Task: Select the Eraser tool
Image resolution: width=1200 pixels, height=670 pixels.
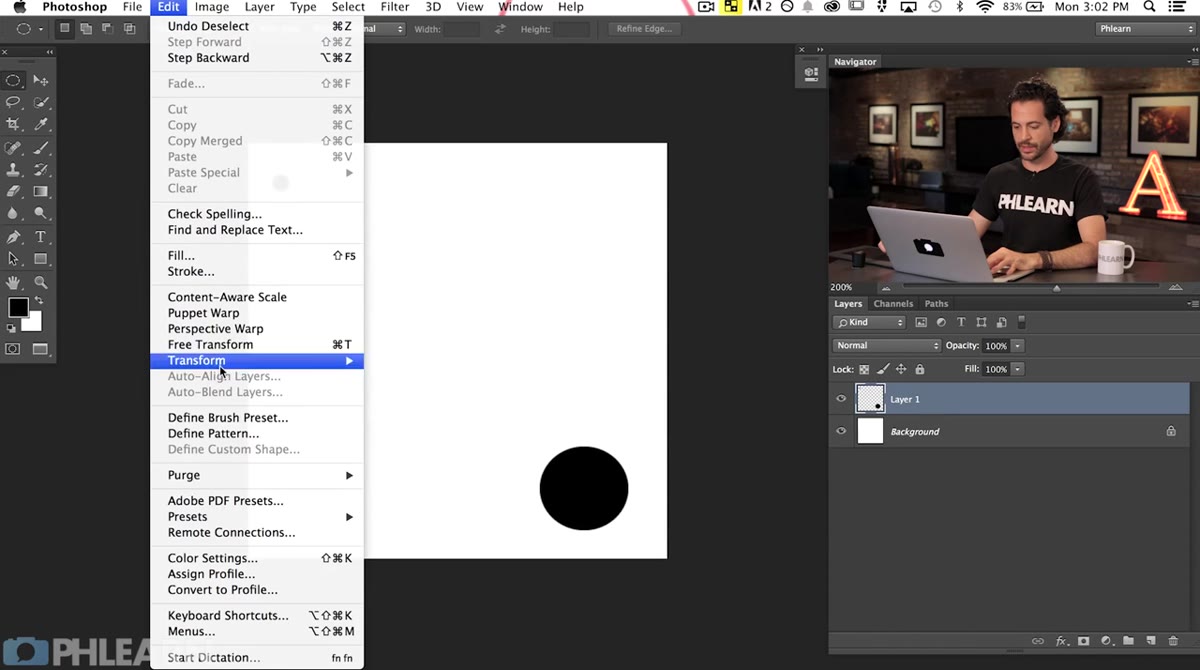Action: tap(14, 191)
